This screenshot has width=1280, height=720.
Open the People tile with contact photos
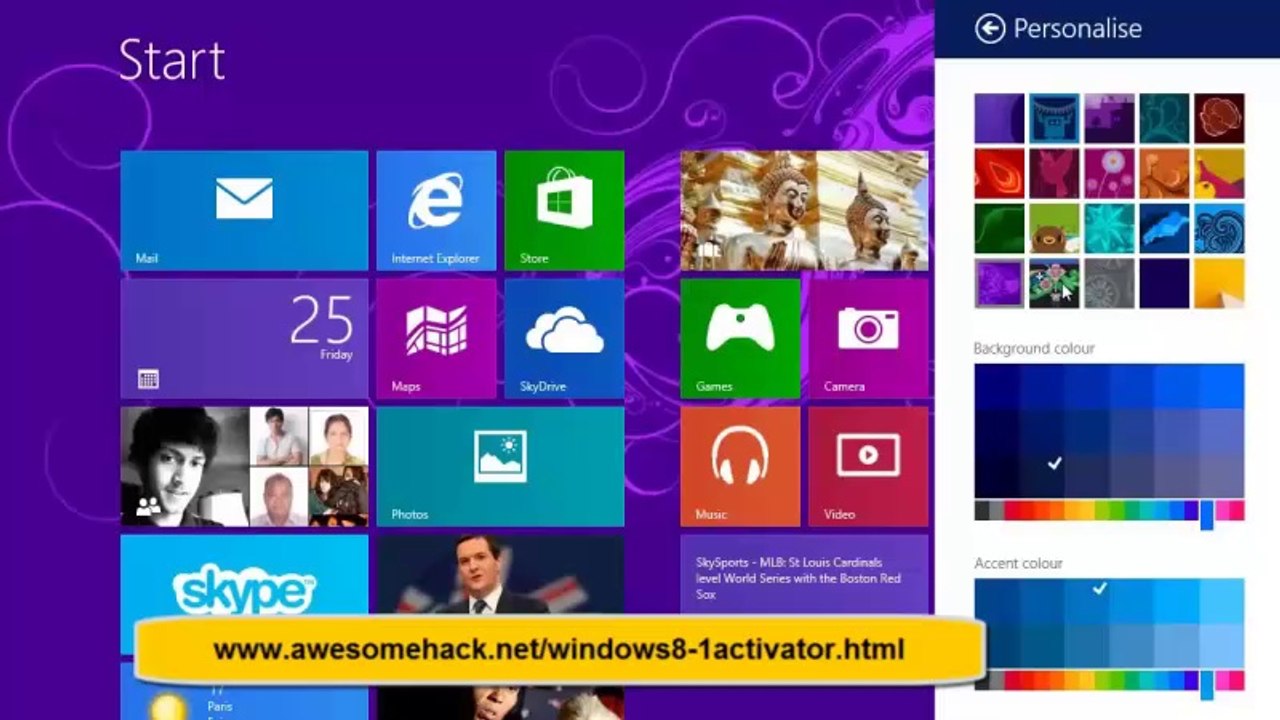244,466
